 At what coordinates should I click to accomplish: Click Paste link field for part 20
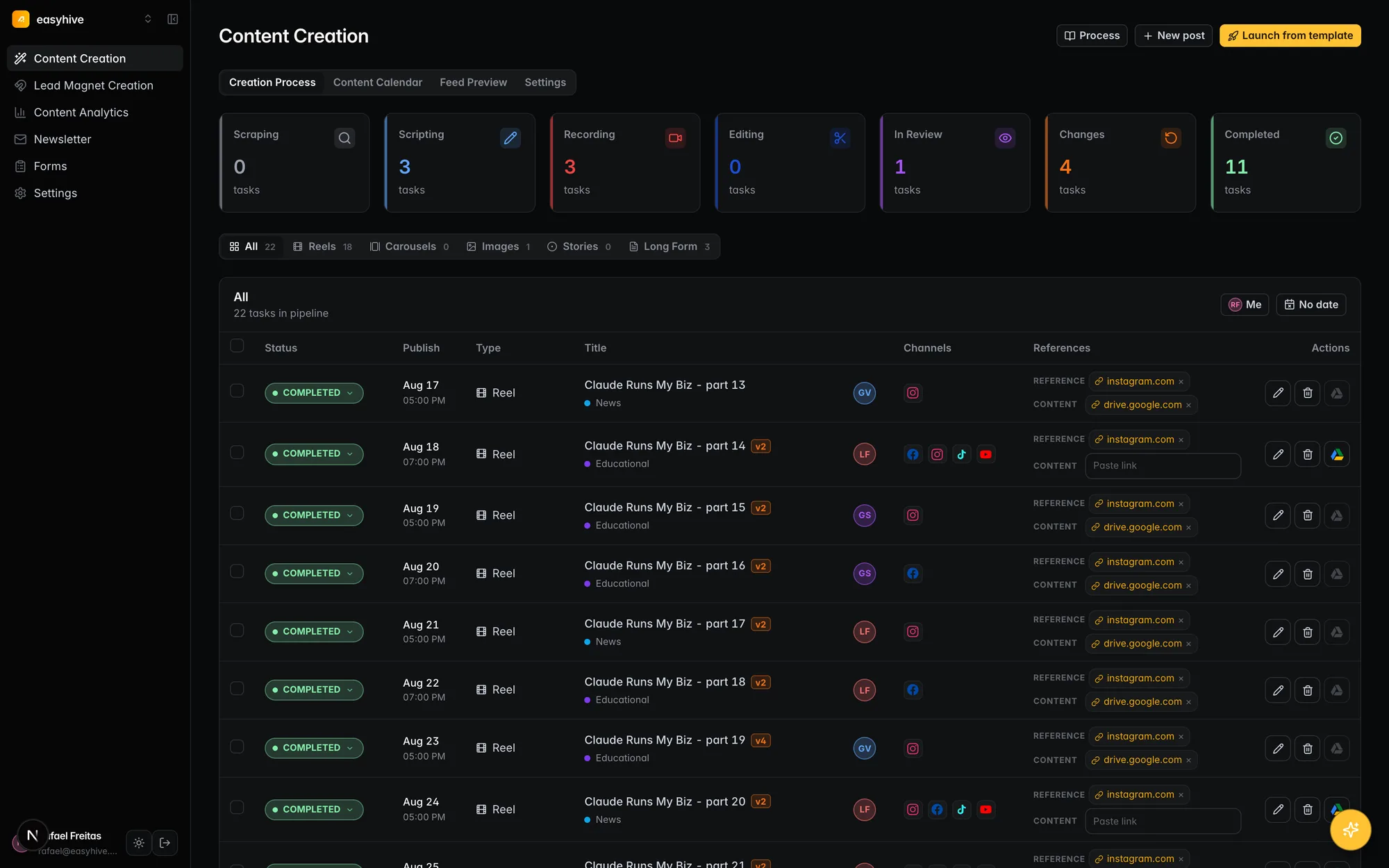(1163, 821)
